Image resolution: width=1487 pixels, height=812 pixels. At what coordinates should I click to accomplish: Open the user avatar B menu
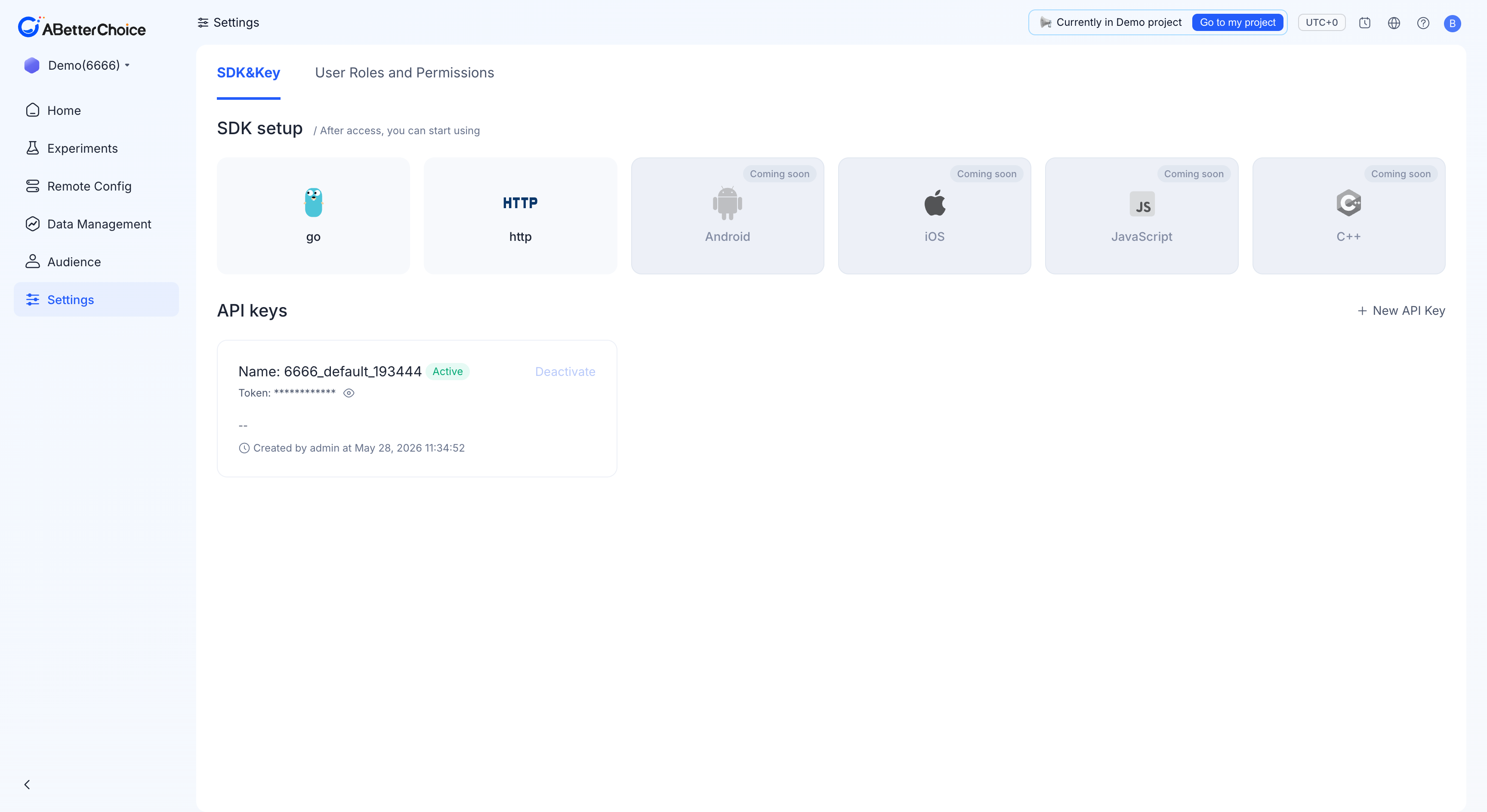(x=1453, y=23)
